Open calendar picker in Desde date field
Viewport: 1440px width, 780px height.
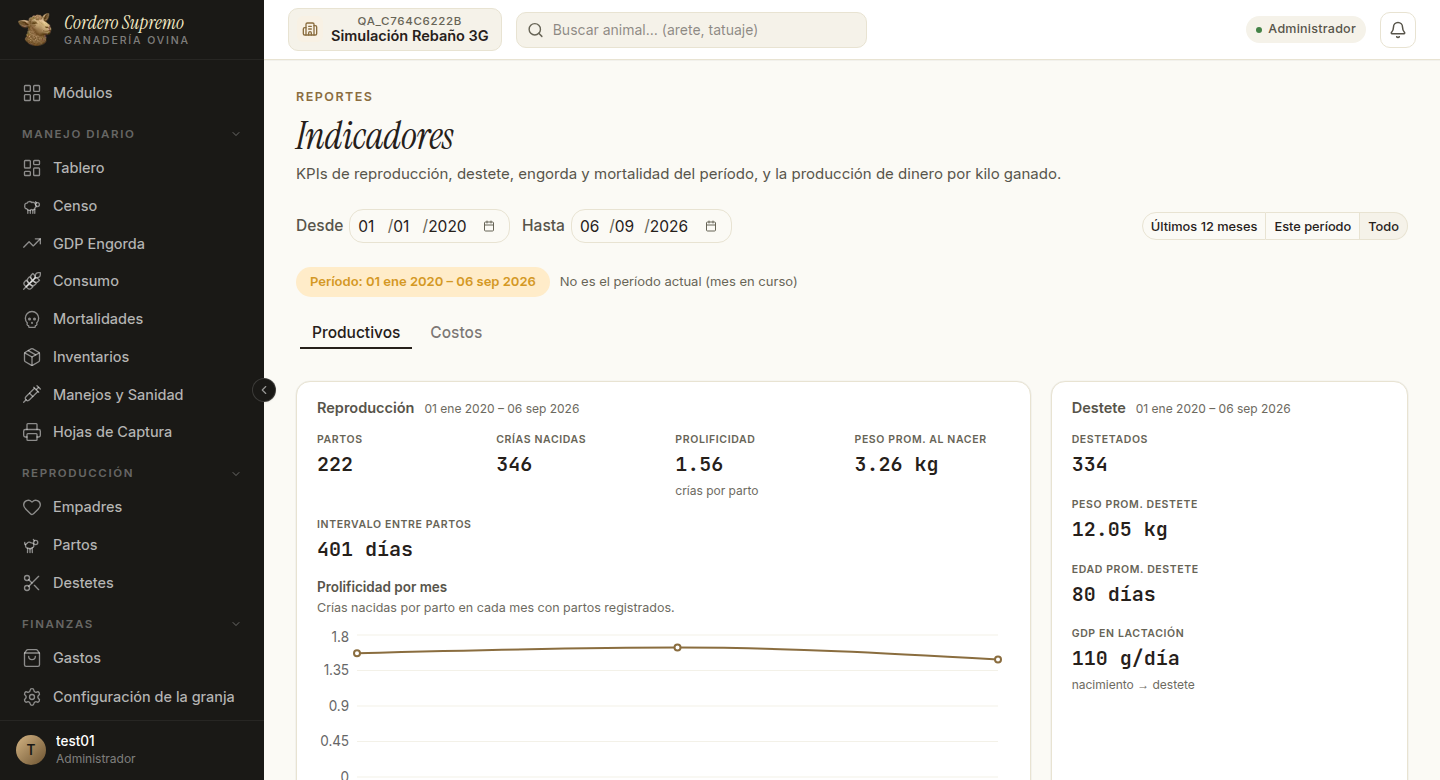[489, 226]
